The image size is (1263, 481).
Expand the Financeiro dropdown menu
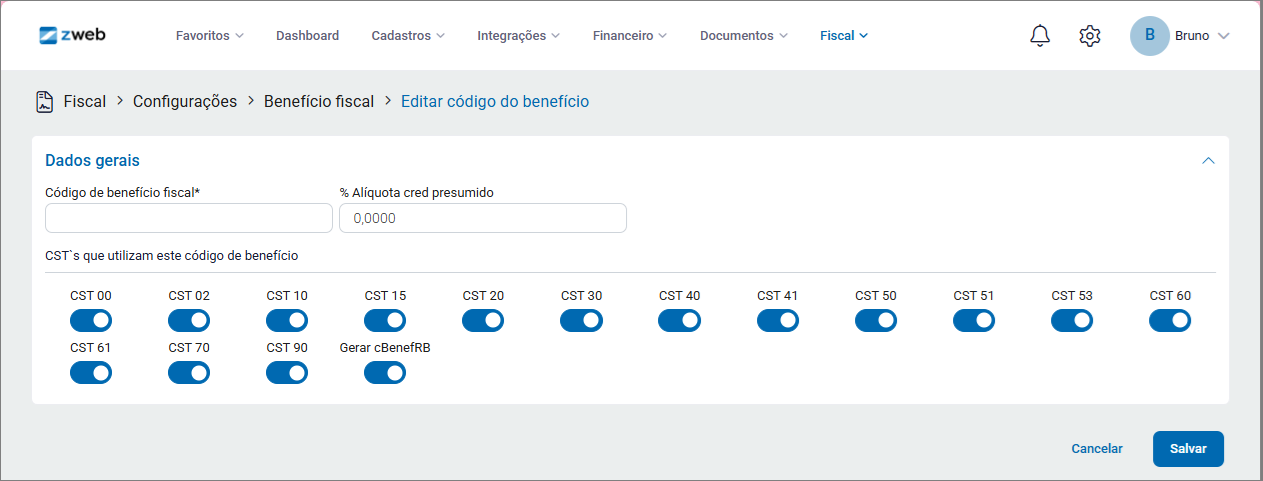click(629, 36)
